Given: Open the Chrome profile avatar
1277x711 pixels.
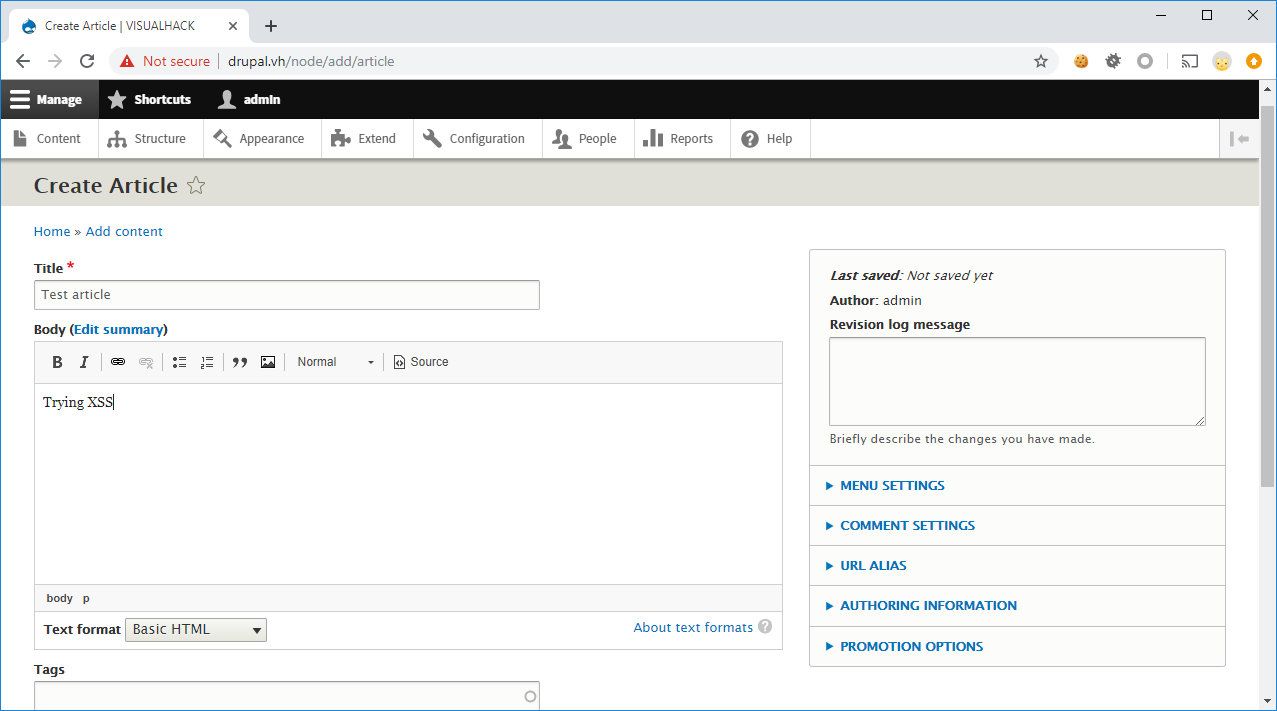Looking at the screenshot, I should [1222, 61].
